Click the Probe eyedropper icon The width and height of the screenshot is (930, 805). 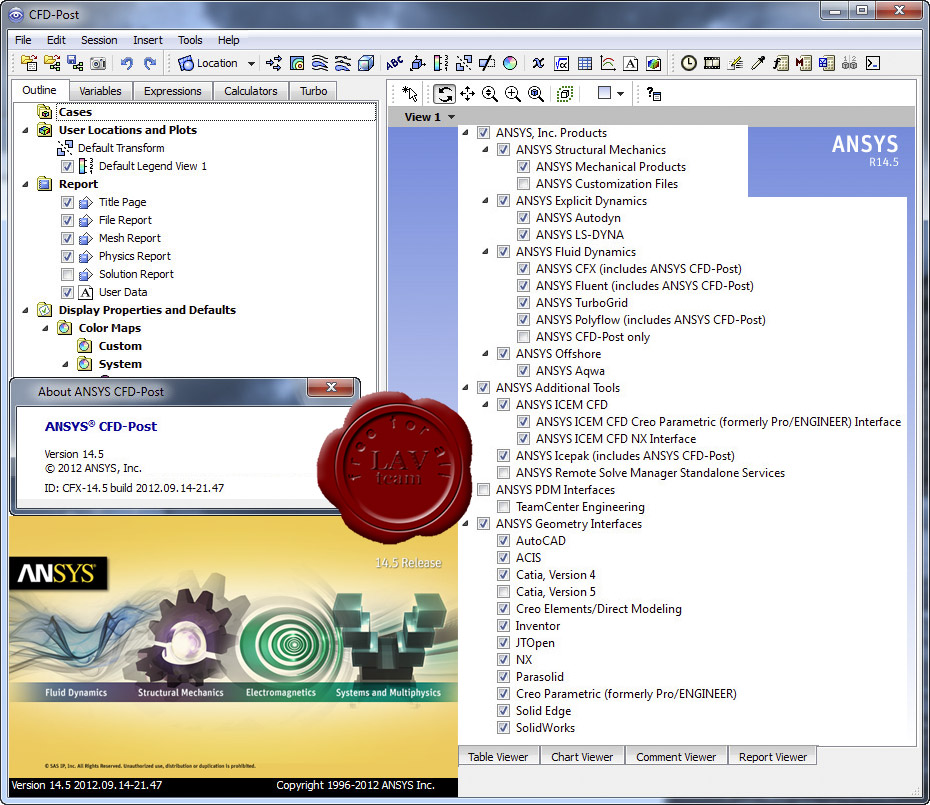(758, 63)
